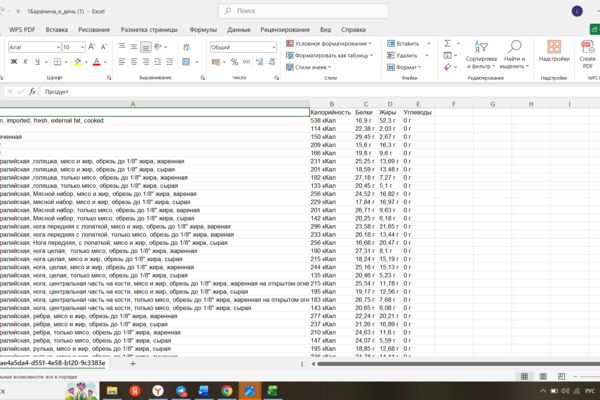Switch to Page Layout view icon

543,377
